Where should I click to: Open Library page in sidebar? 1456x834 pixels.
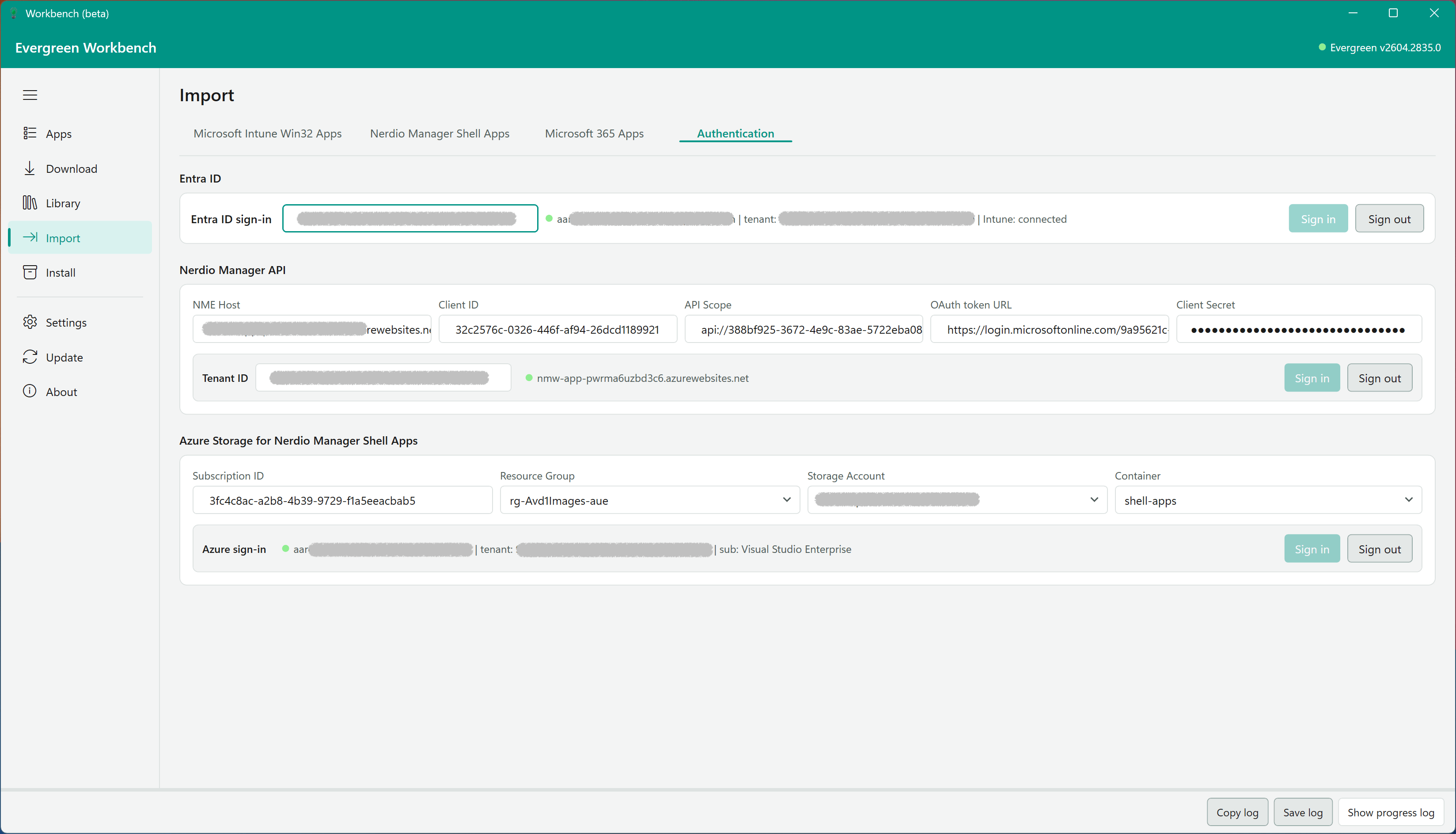point(80,203)
